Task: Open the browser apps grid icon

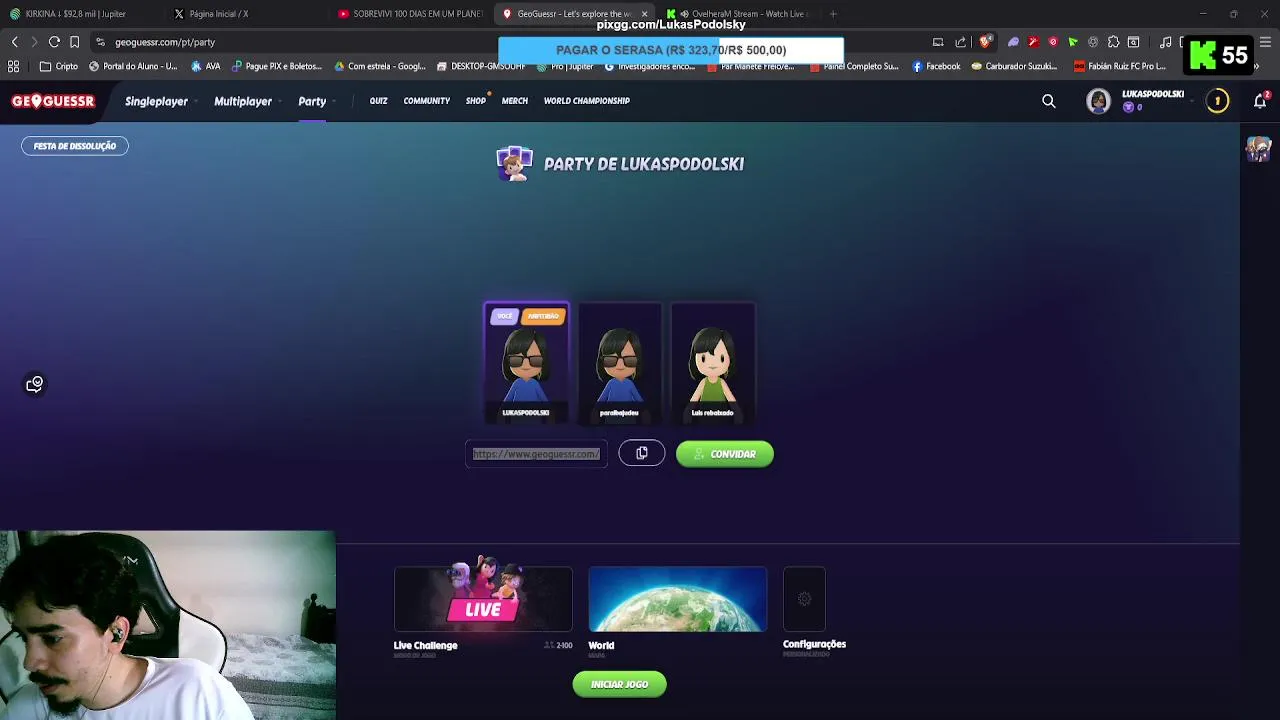Action: pos(13,66)
